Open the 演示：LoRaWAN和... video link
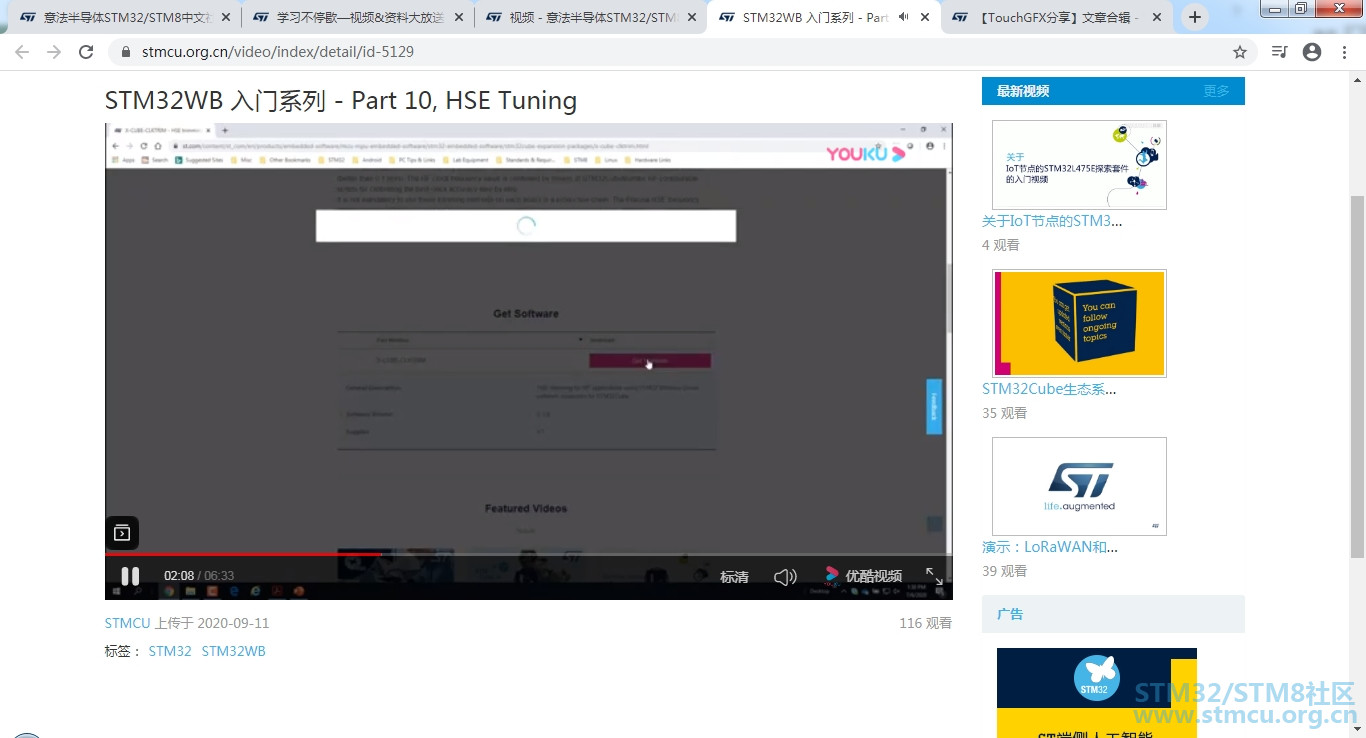Screen dimensions: 1366x738 1050,547
